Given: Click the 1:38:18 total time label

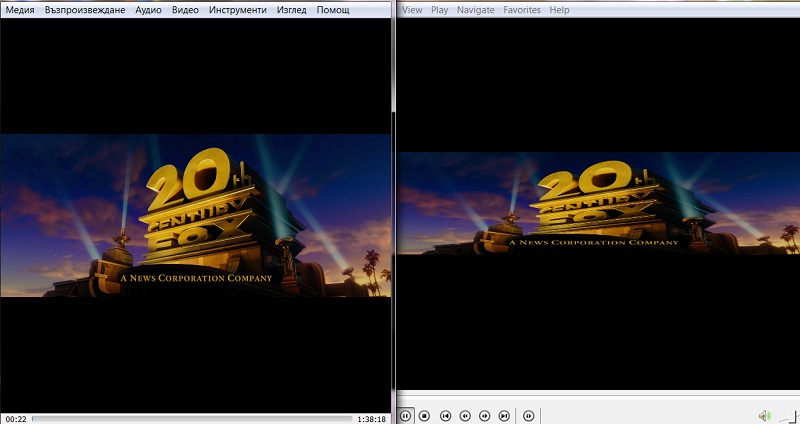Looking at the screenshot, I should click(x=371, y=419).
